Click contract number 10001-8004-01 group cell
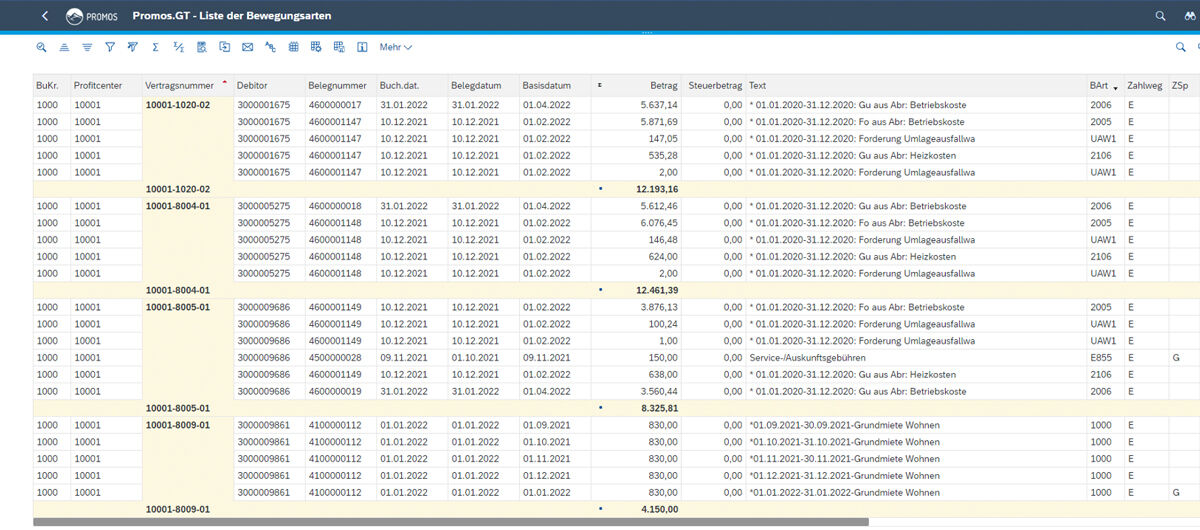The height and width of the screenshot is (530, 1200). 178,206
